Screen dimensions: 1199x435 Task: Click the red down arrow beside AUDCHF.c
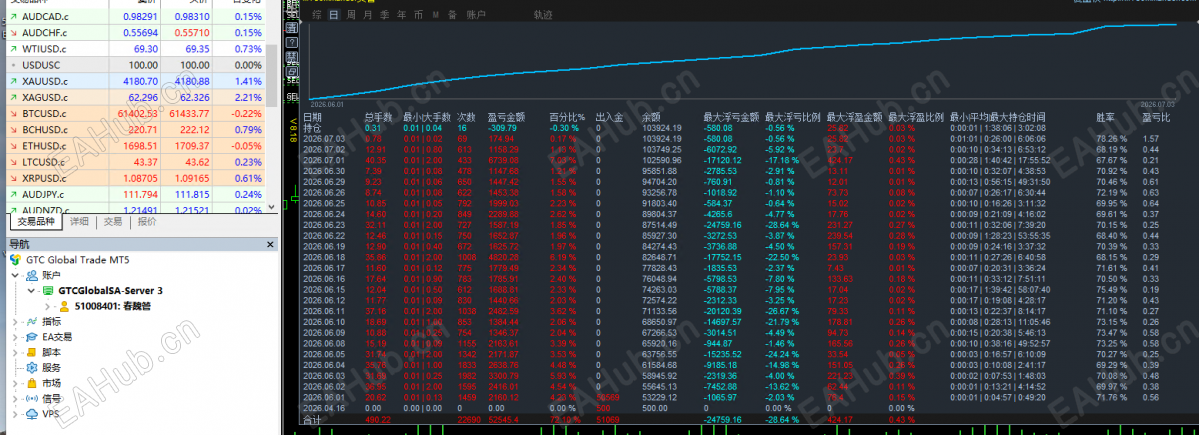click(x=14, y=33)
